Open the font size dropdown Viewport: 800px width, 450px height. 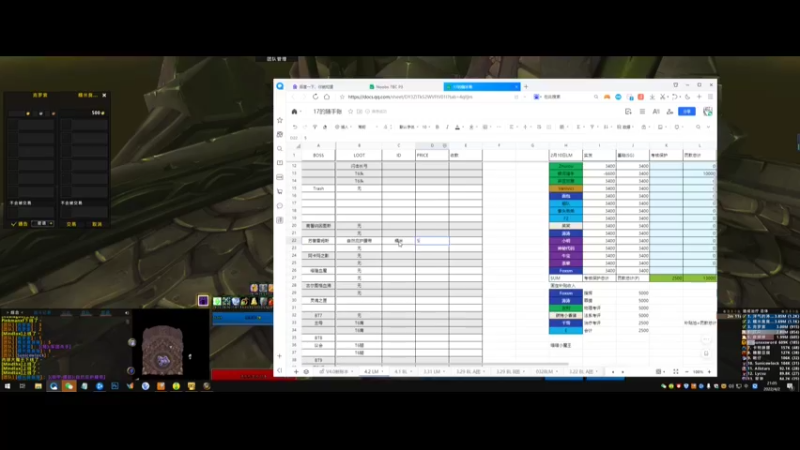pyautogui.click(x=426, y=127)
